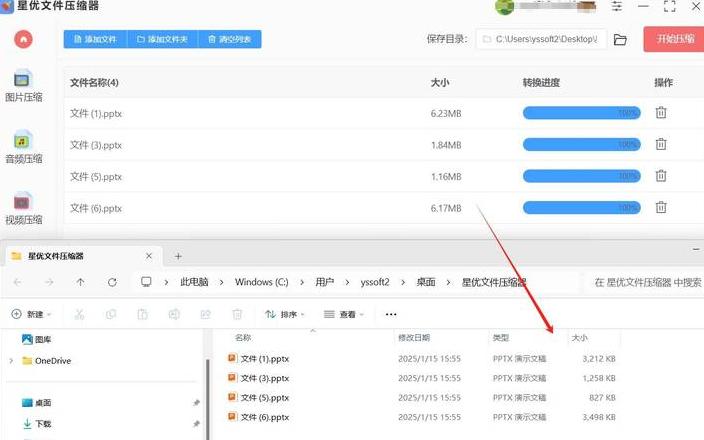Select 文件 (1).pptx row in compressor list
Viewport: 704px width, 440px height.
tap(384, 114)
